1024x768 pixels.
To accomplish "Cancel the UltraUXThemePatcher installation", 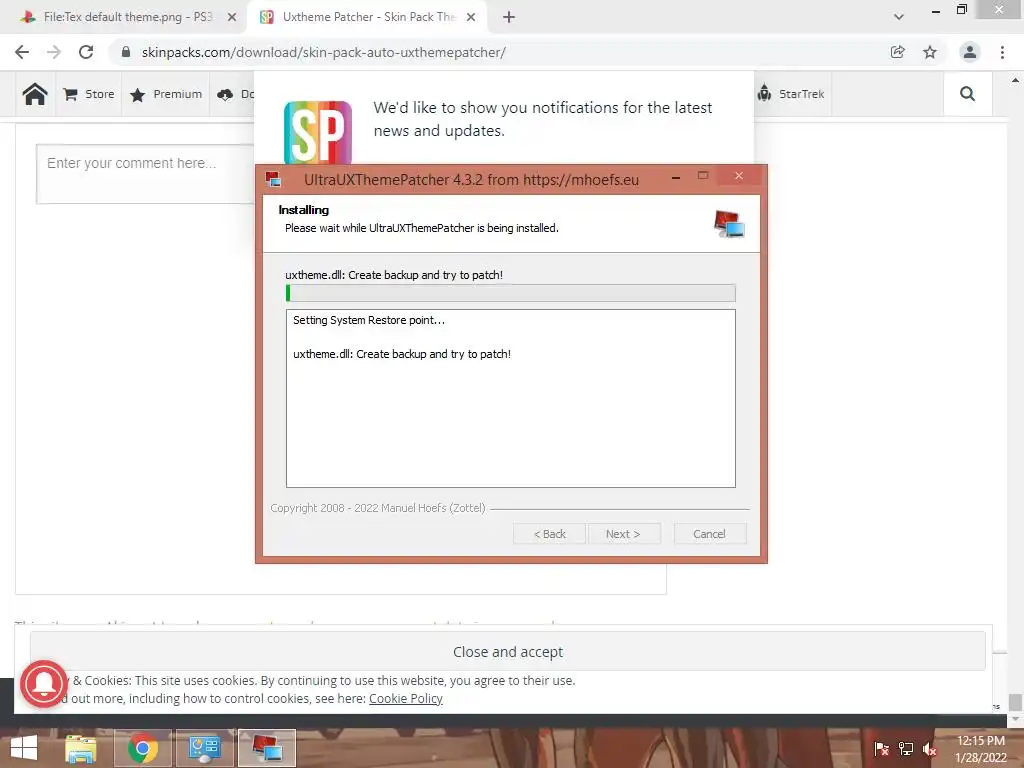I will 709,534.
